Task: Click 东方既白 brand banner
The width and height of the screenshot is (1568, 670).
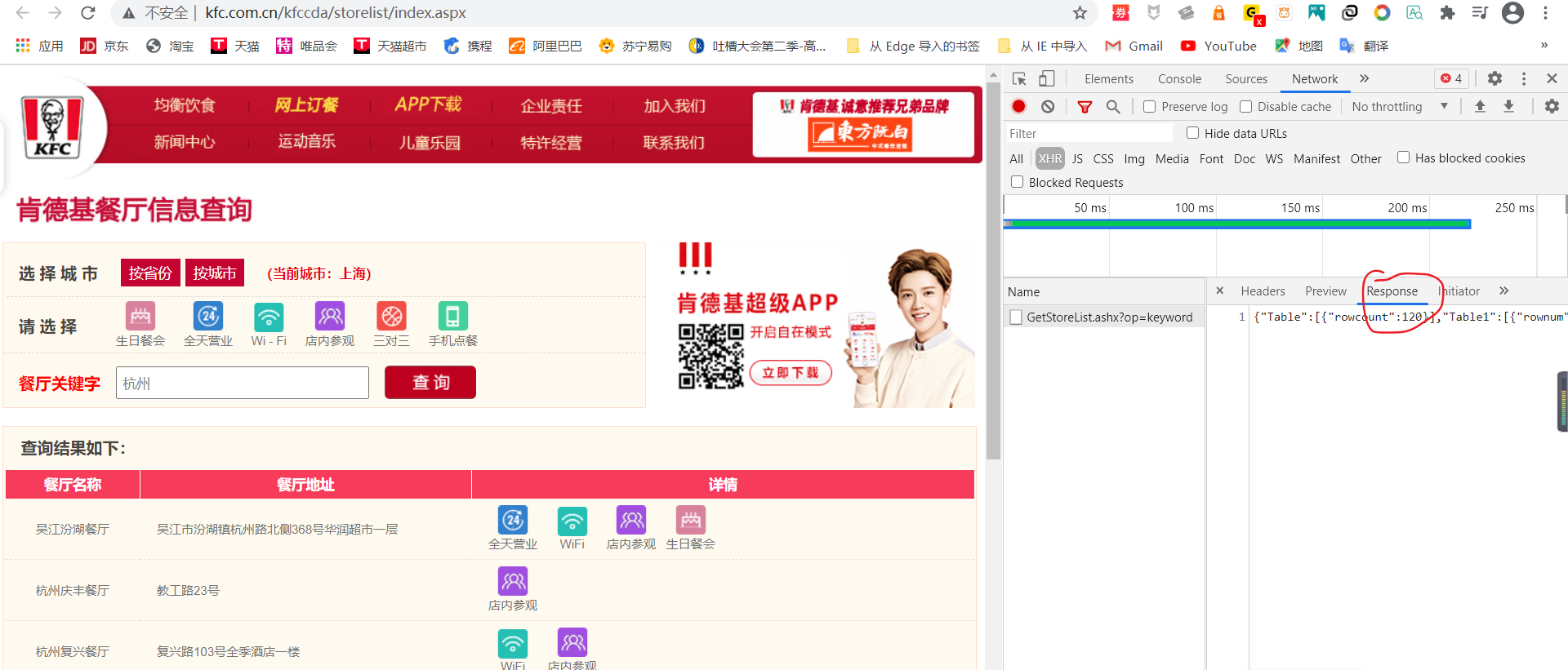Action: coord(863,124)
